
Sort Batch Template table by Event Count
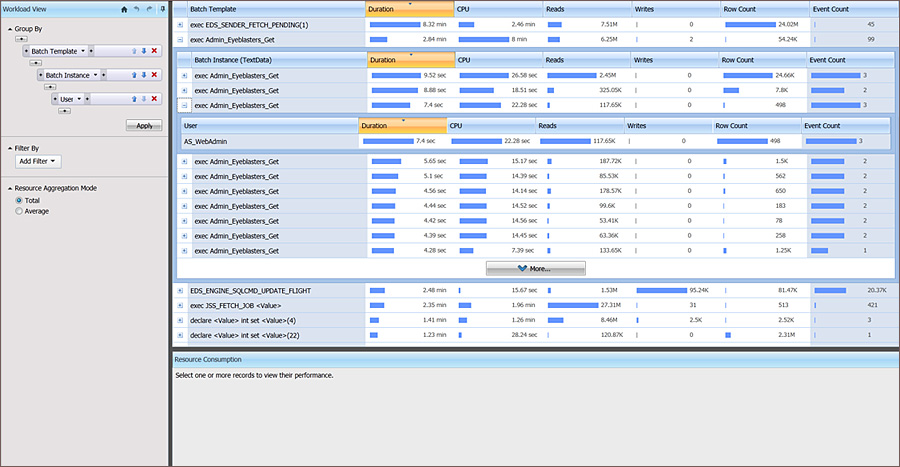[853, 9]
